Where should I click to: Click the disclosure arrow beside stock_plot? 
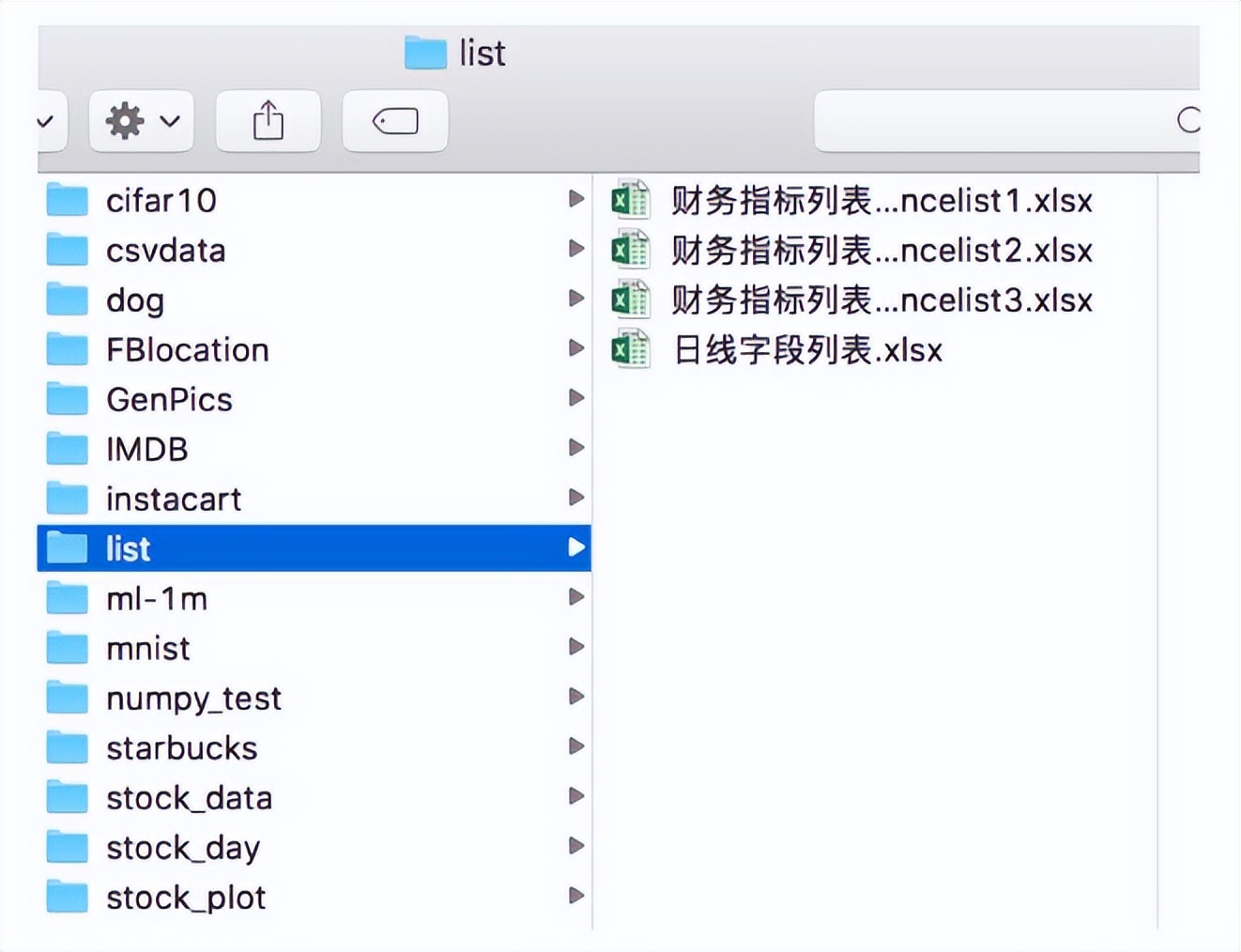tap(576, 897)
